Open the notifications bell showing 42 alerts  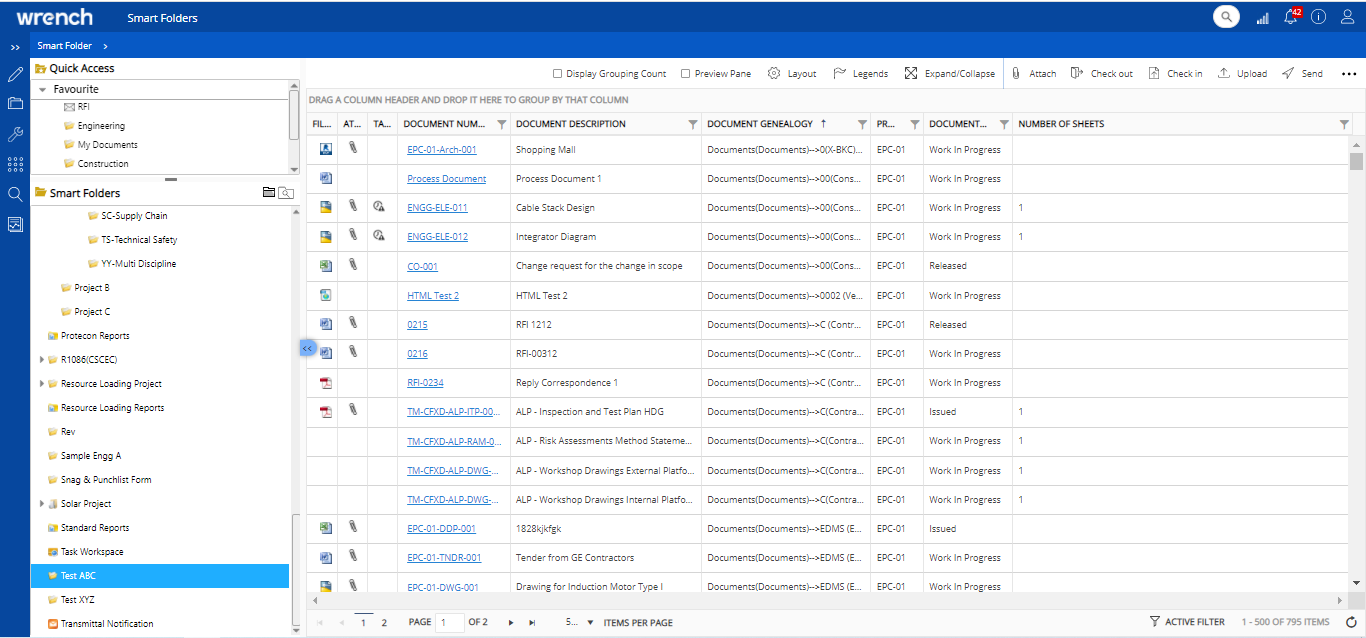(x=1290, y=17)
